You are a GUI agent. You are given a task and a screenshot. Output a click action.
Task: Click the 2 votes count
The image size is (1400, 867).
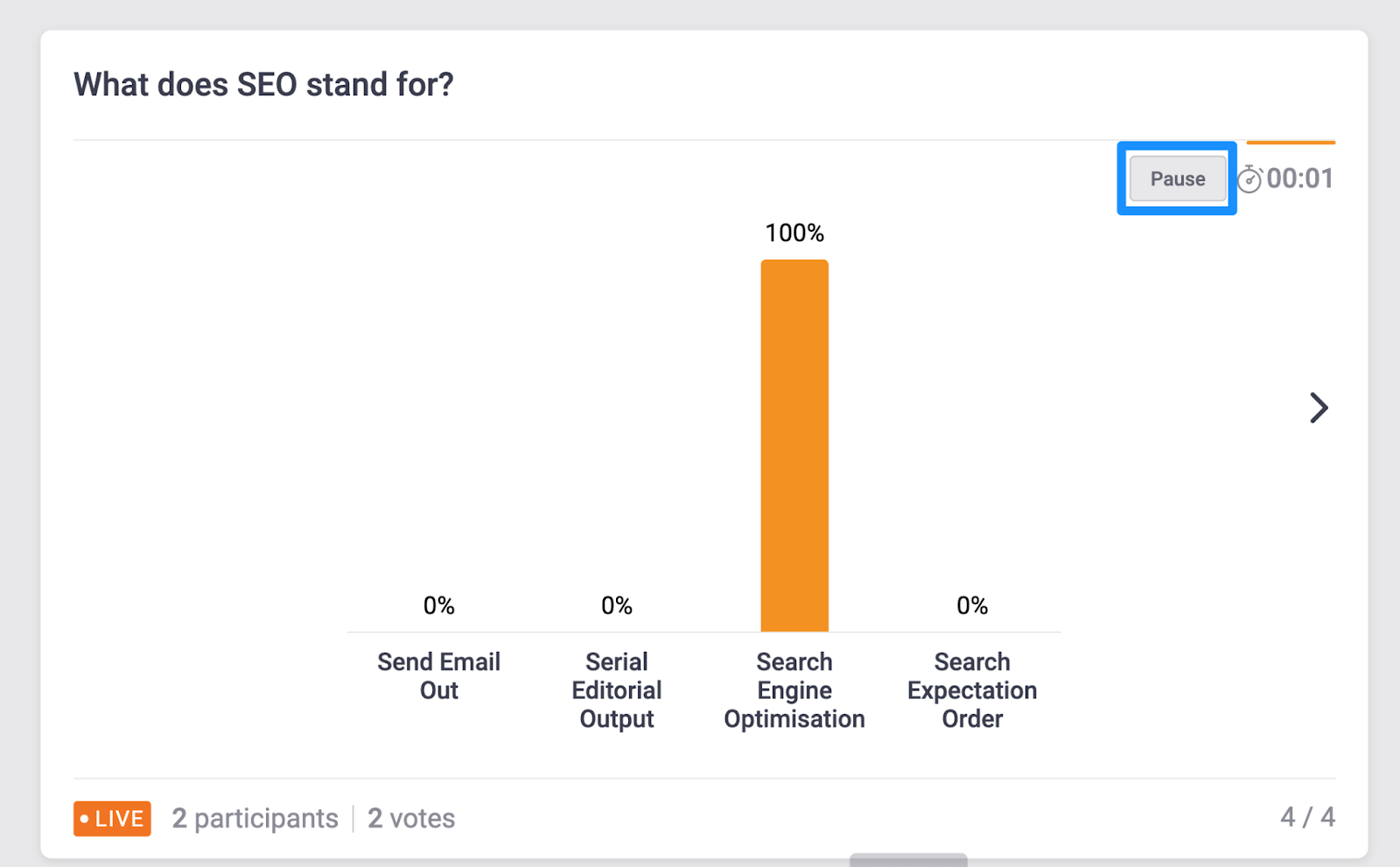click(411, 818)
